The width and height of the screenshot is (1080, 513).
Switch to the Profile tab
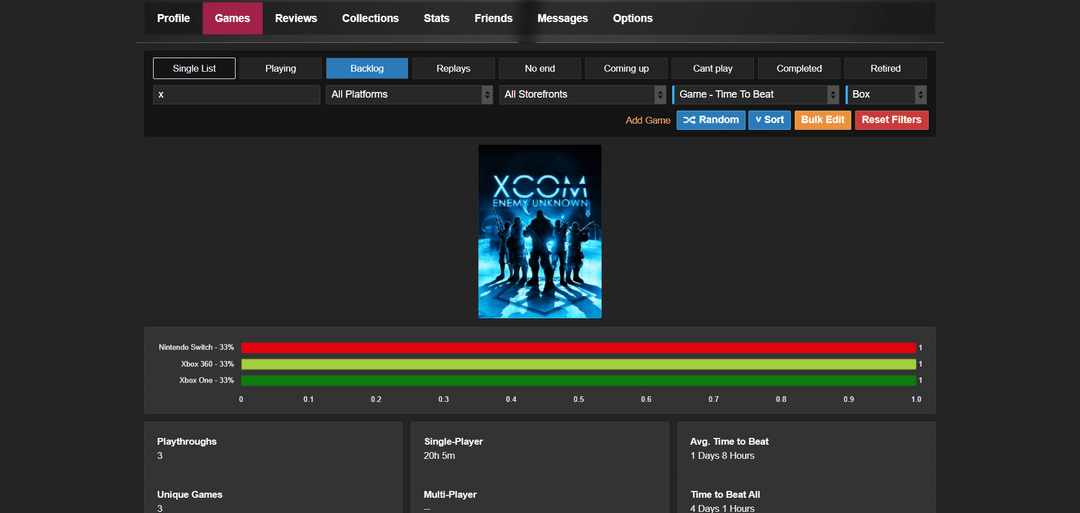click(173, 18)
